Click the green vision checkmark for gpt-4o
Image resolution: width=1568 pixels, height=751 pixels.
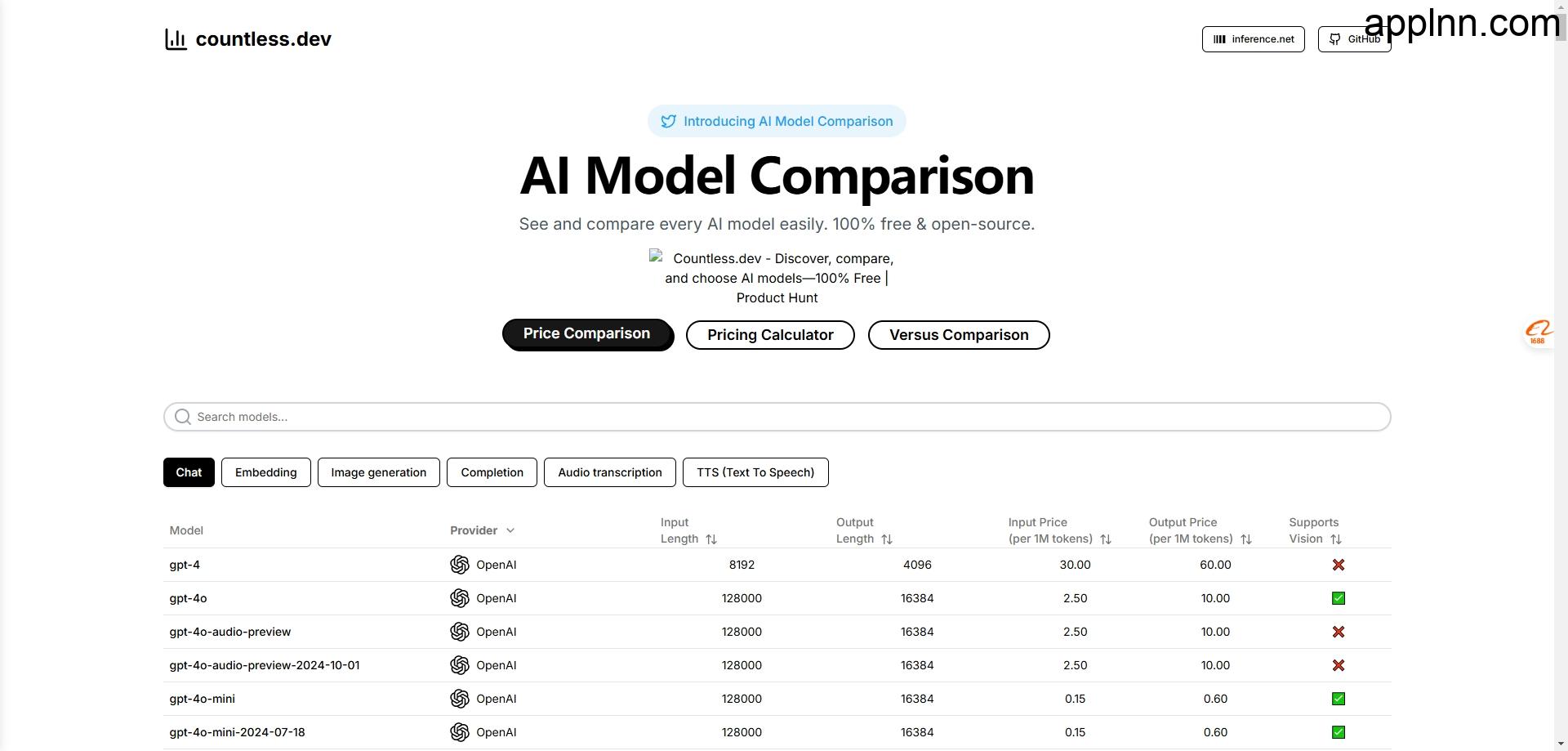point(1338,598)
